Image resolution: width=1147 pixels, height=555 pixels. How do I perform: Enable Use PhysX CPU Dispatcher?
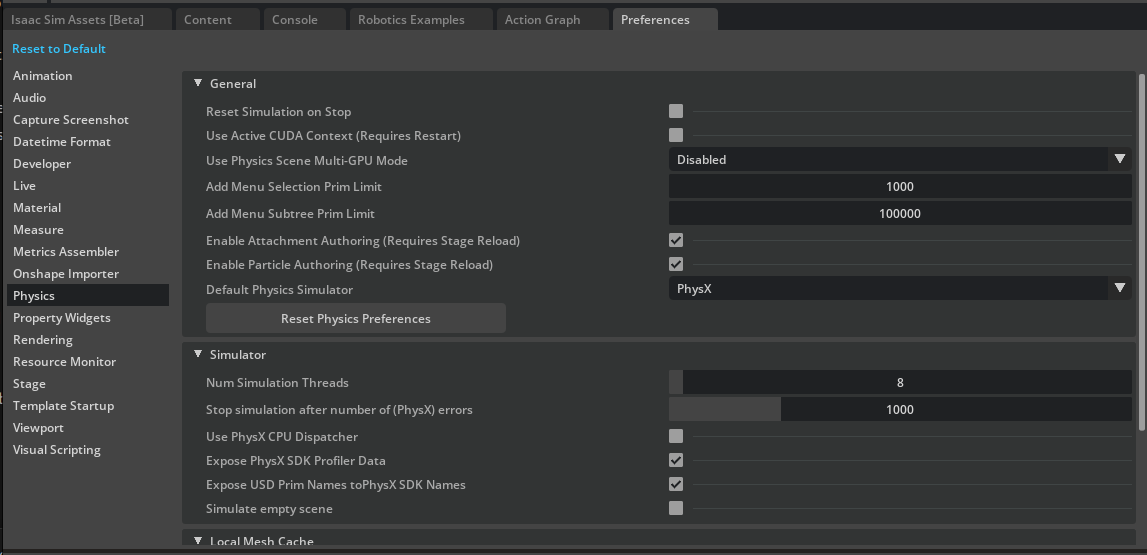click(x=676, y=436)
